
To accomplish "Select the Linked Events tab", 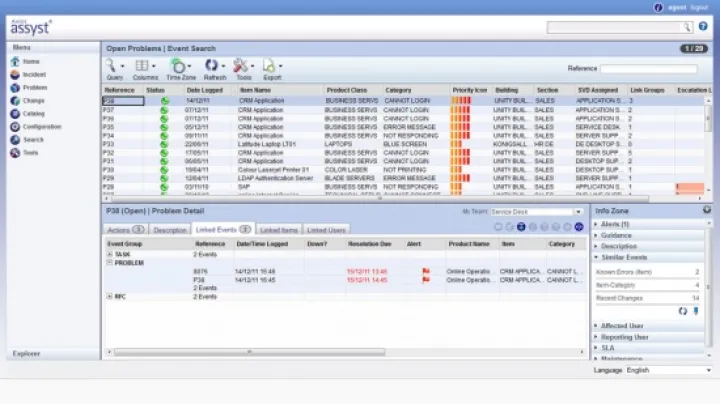I will [x=223, y=229].
